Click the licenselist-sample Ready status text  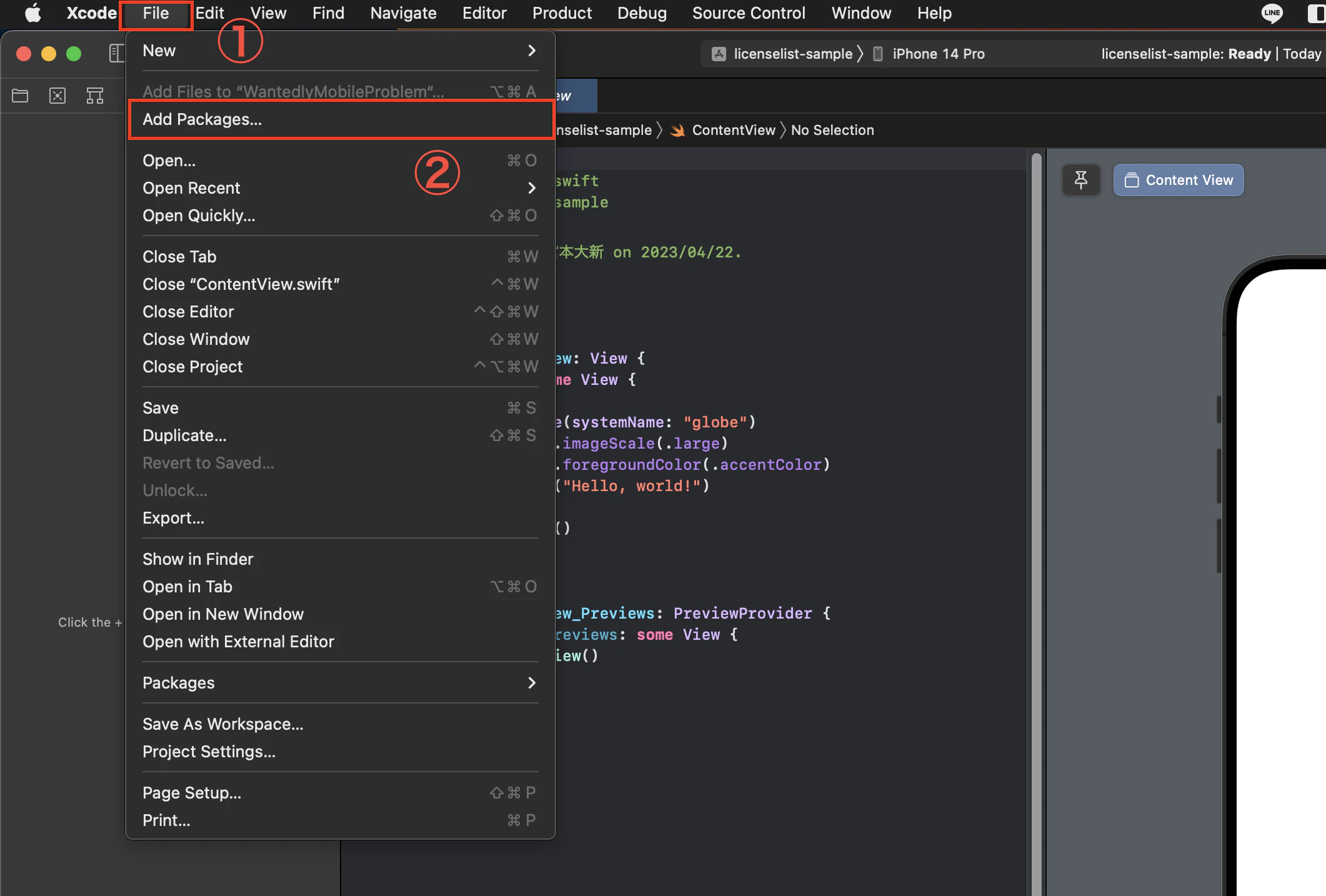[x=1185, y=54]
